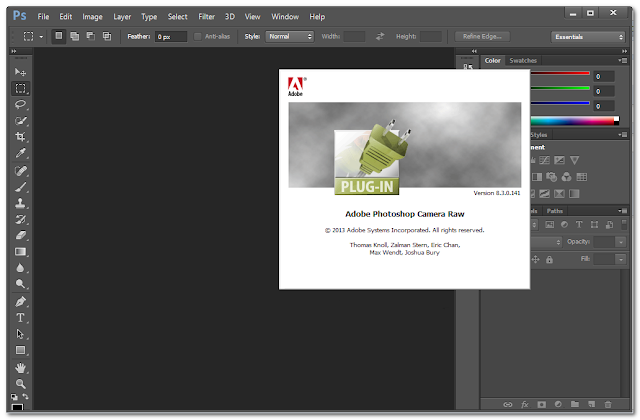Select the Zoom tool in the toolbox
The width and height of the screenshot is (640, 420).
20,384
